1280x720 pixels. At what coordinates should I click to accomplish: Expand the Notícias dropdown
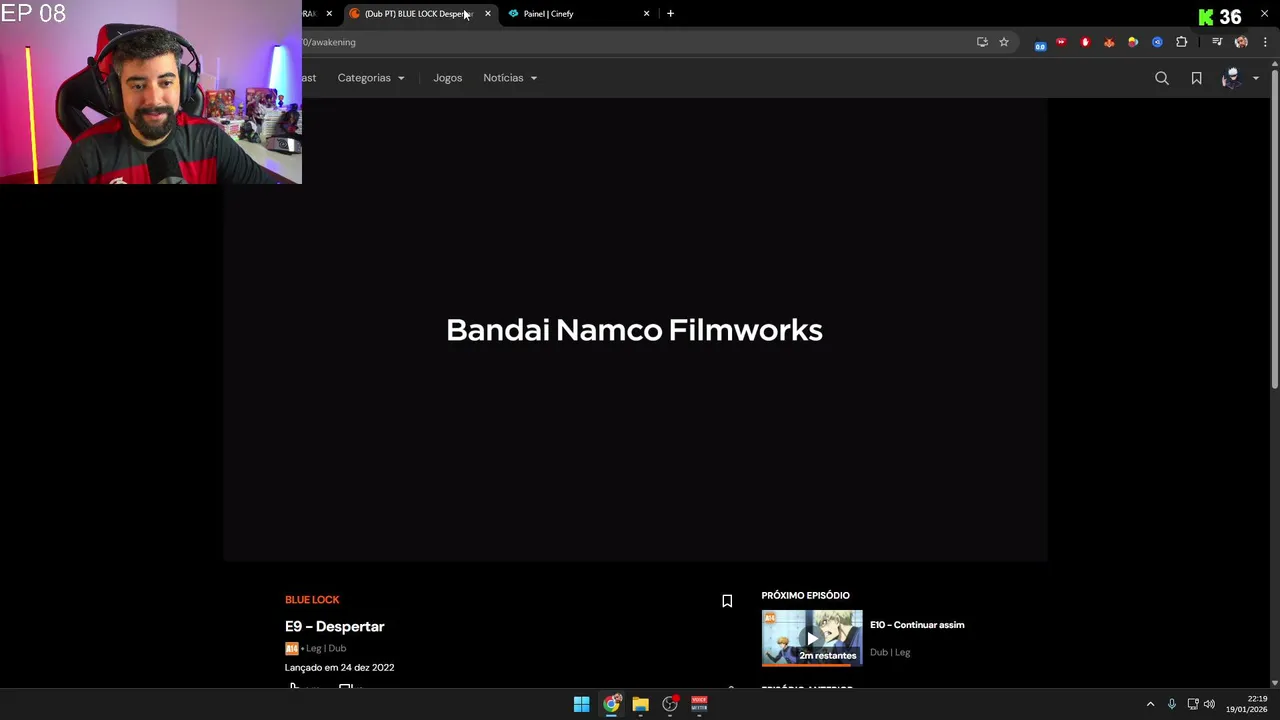click(x=510, y=78)
